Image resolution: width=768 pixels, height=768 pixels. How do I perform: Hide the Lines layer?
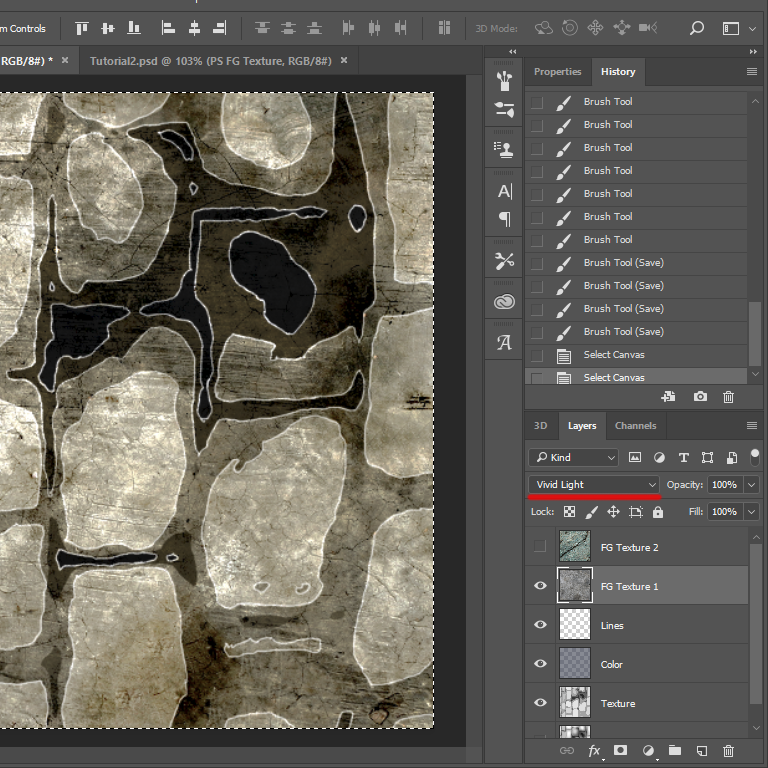[x=540, y=624]
